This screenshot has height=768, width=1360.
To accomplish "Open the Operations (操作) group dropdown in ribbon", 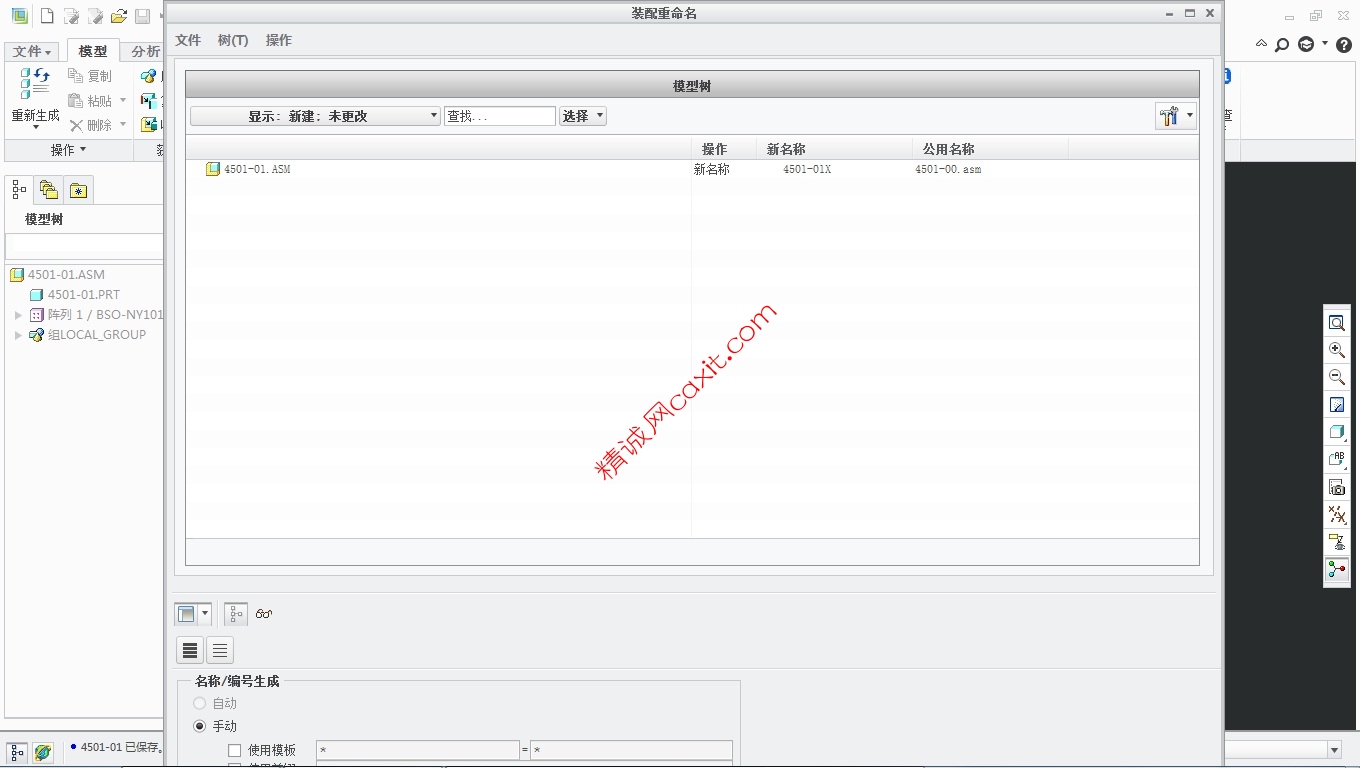I will 68,150.
